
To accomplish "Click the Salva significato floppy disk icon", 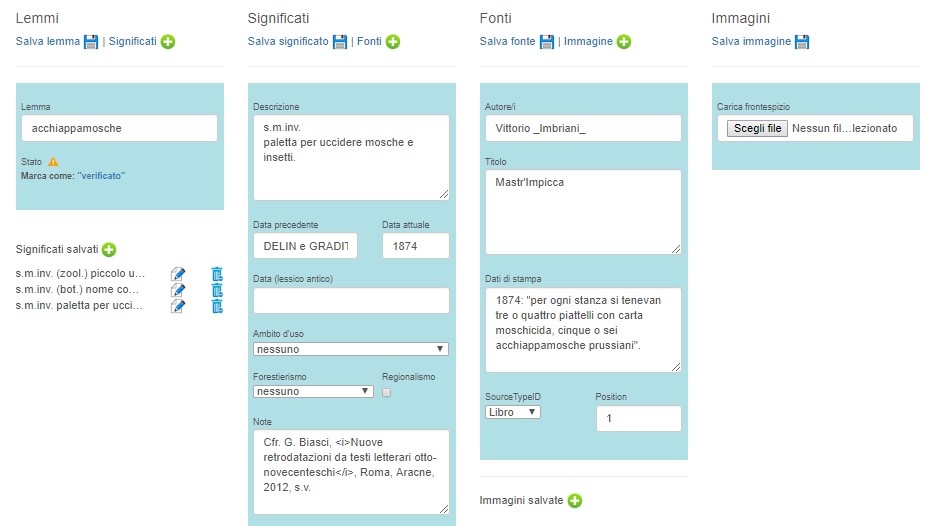I will [340, 42].
